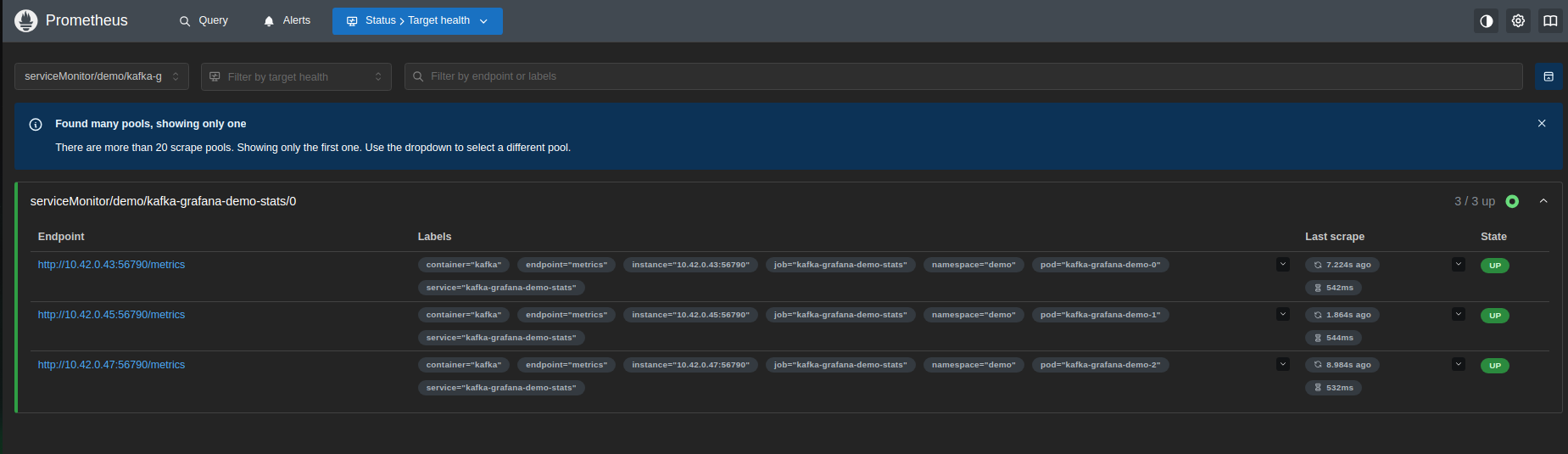Click the pod="kafka-grafana-demo-2" label

tap(1101, 365)
